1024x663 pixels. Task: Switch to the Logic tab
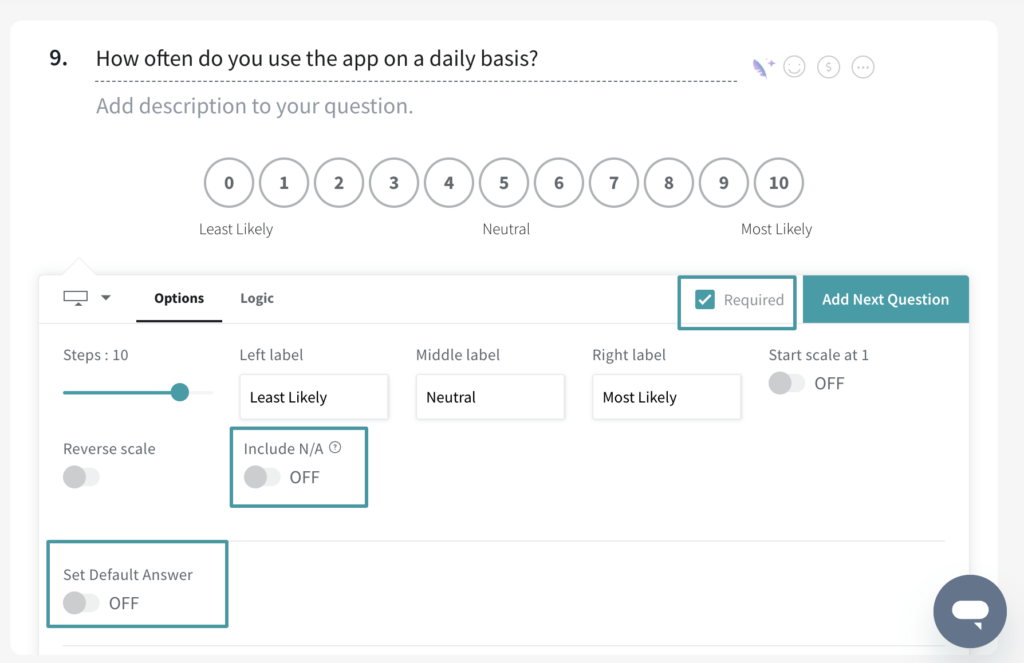[x=256, y=298]
